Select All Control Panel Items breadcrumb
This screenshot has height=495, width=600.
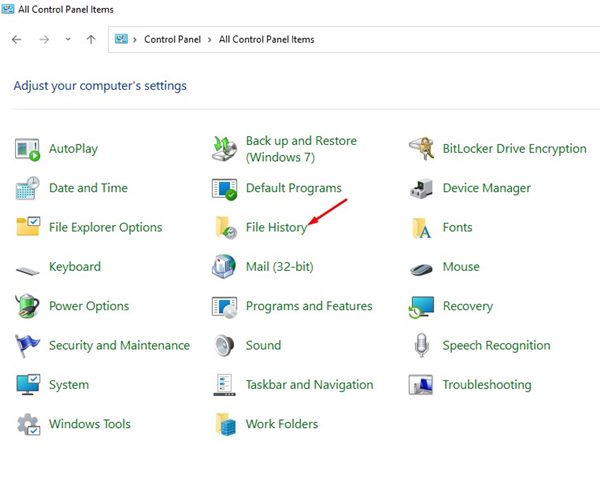coord(266,40)
